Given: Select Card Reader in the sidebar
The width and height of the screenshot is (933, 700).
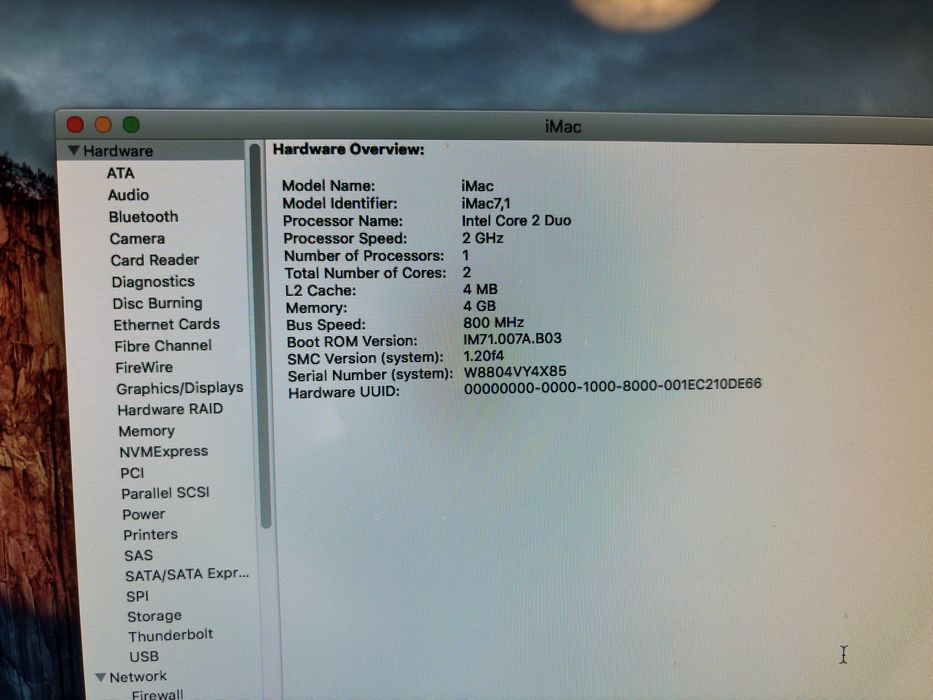Looking at the screenshot, I should [155, 260].
